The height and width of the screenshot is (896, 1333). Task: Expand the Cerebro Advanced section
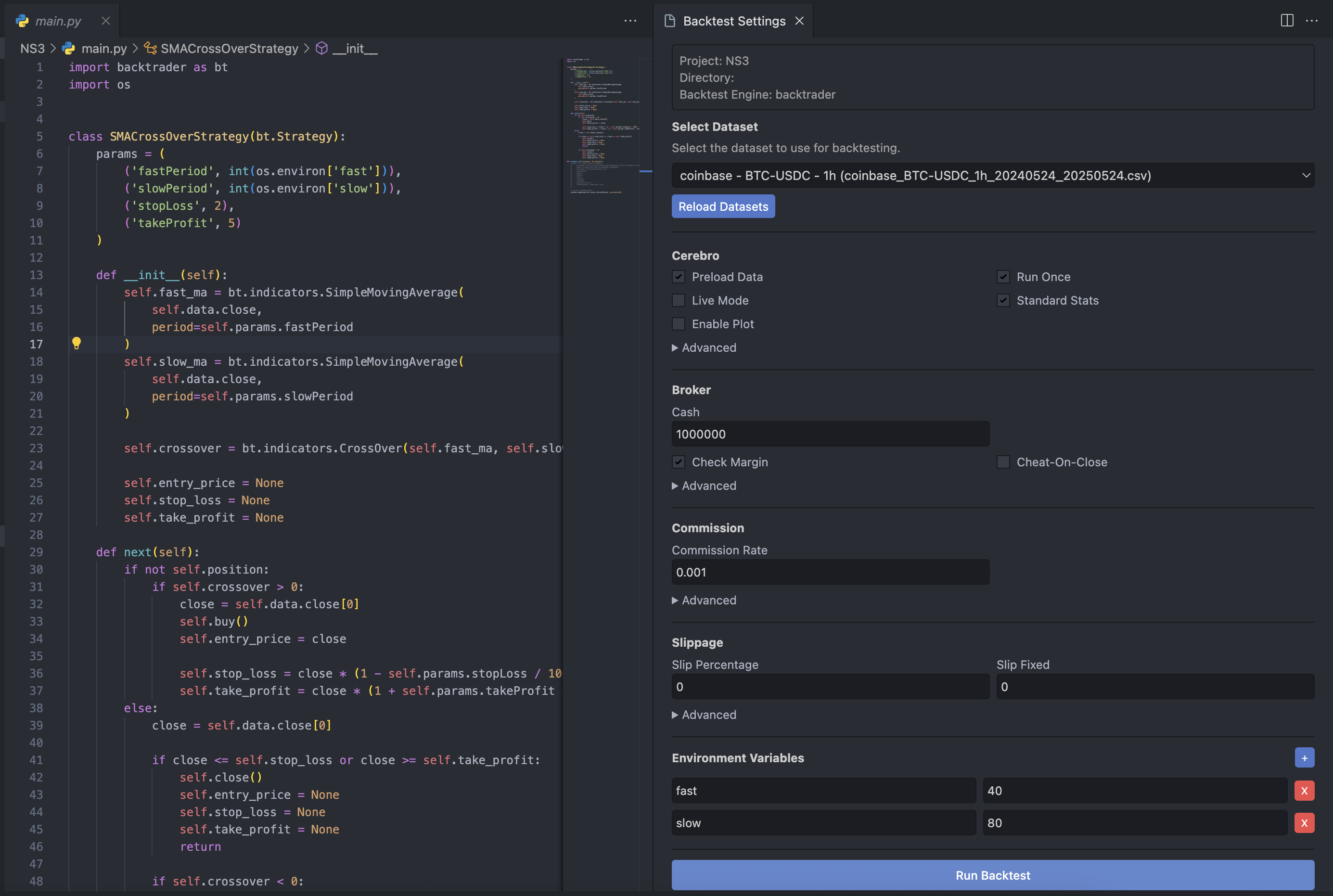point(705,347)
